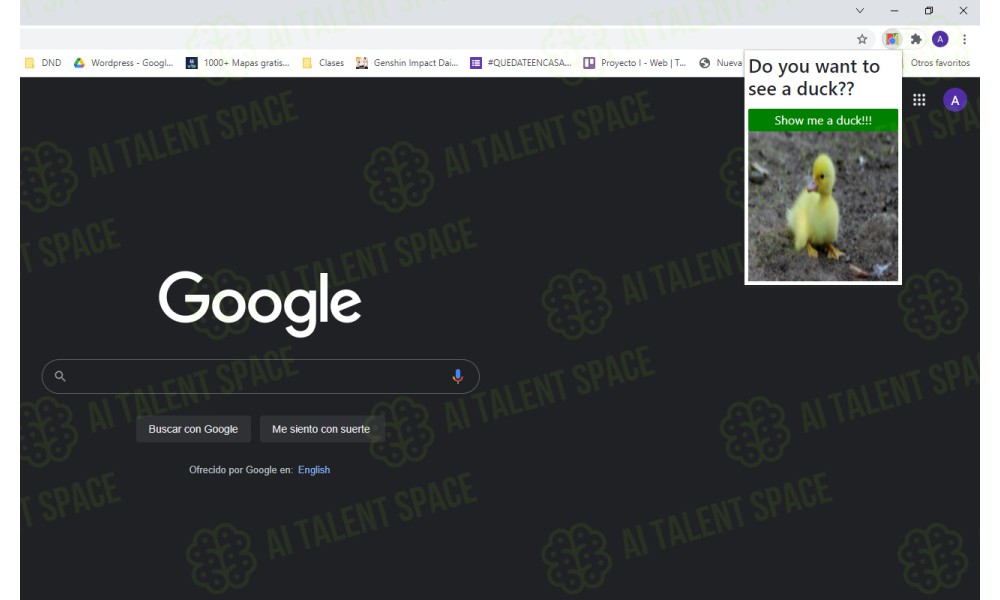Image resolution: width=1000 pixels, height=600 pixels.
Task: Open the Nueva bookmark with globe icon
Action: (721, 62)
